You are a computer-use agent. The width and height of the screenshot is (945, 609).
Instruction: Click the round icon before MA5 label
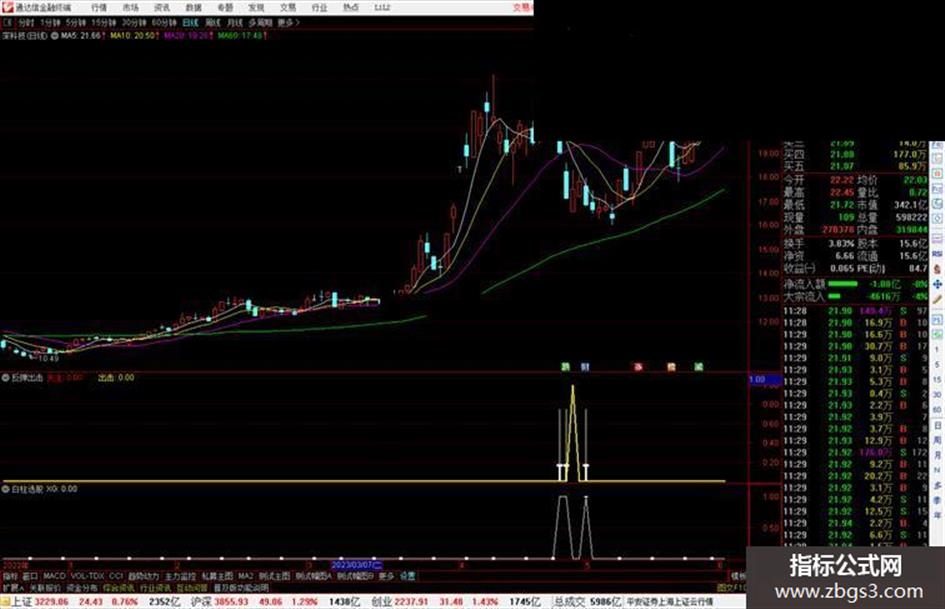(55, 36)
